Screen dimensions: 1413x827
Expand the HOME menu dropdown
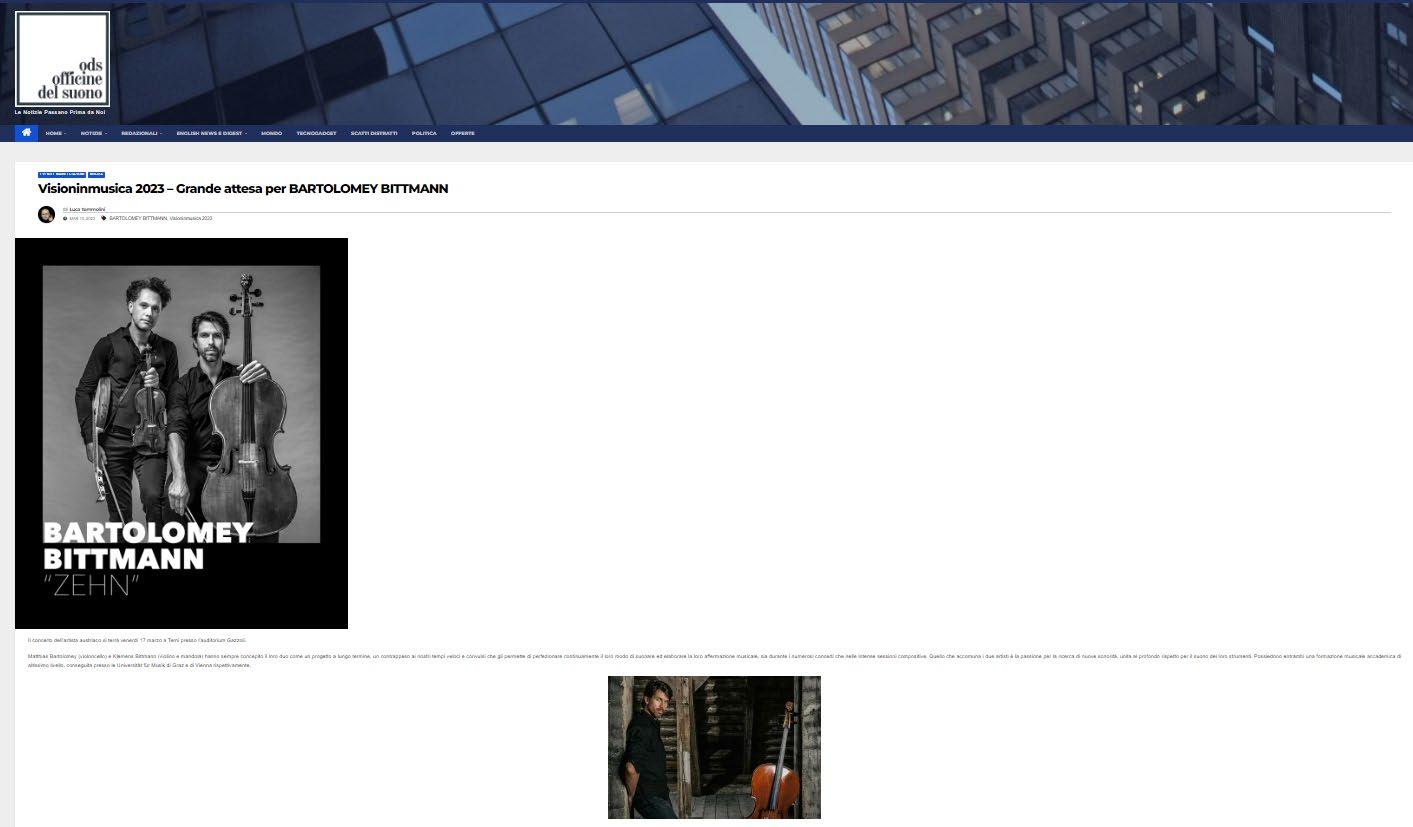point(55,133)
